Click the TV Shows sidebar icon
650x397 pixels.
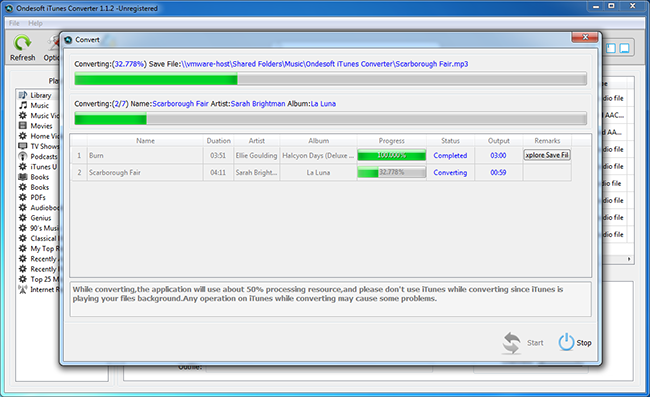pos(23,146)
